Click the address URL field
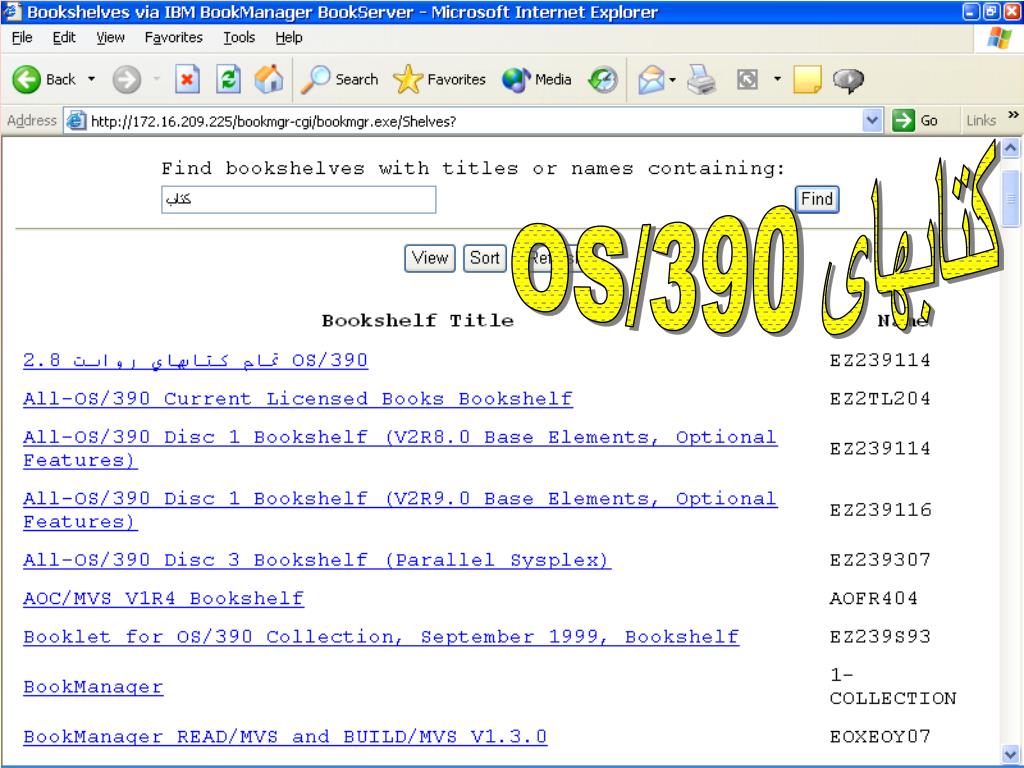The width and height of the screenshot is (1024, 768). coord(474,121)
